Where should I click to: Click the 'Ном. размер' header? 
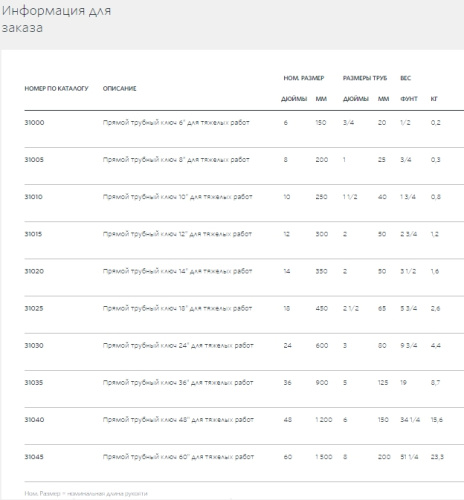tap(304, 78)
